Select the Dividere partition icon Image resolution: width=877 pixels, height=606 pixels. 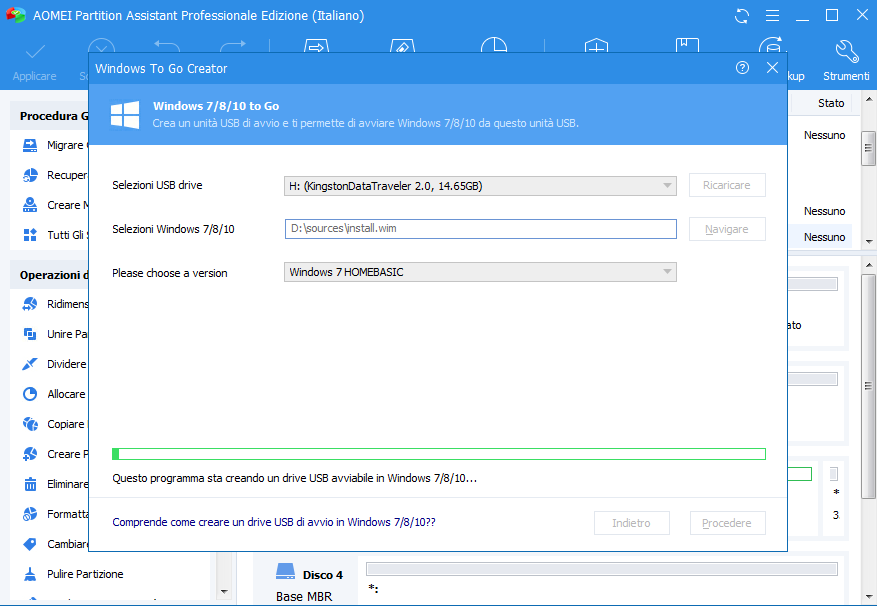pos(30,364)
